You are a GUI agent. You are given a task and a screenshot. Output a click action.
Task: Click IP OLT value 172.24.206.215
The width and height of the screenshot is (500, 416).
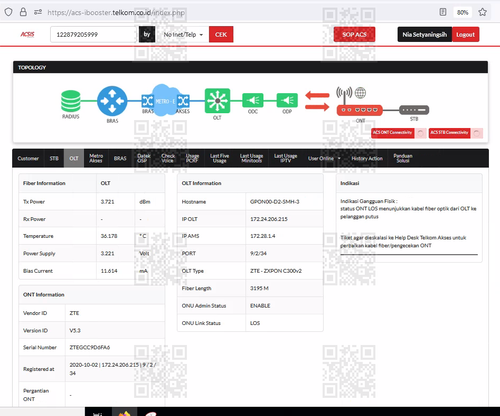pyautogui.click(x=269, y=219)
